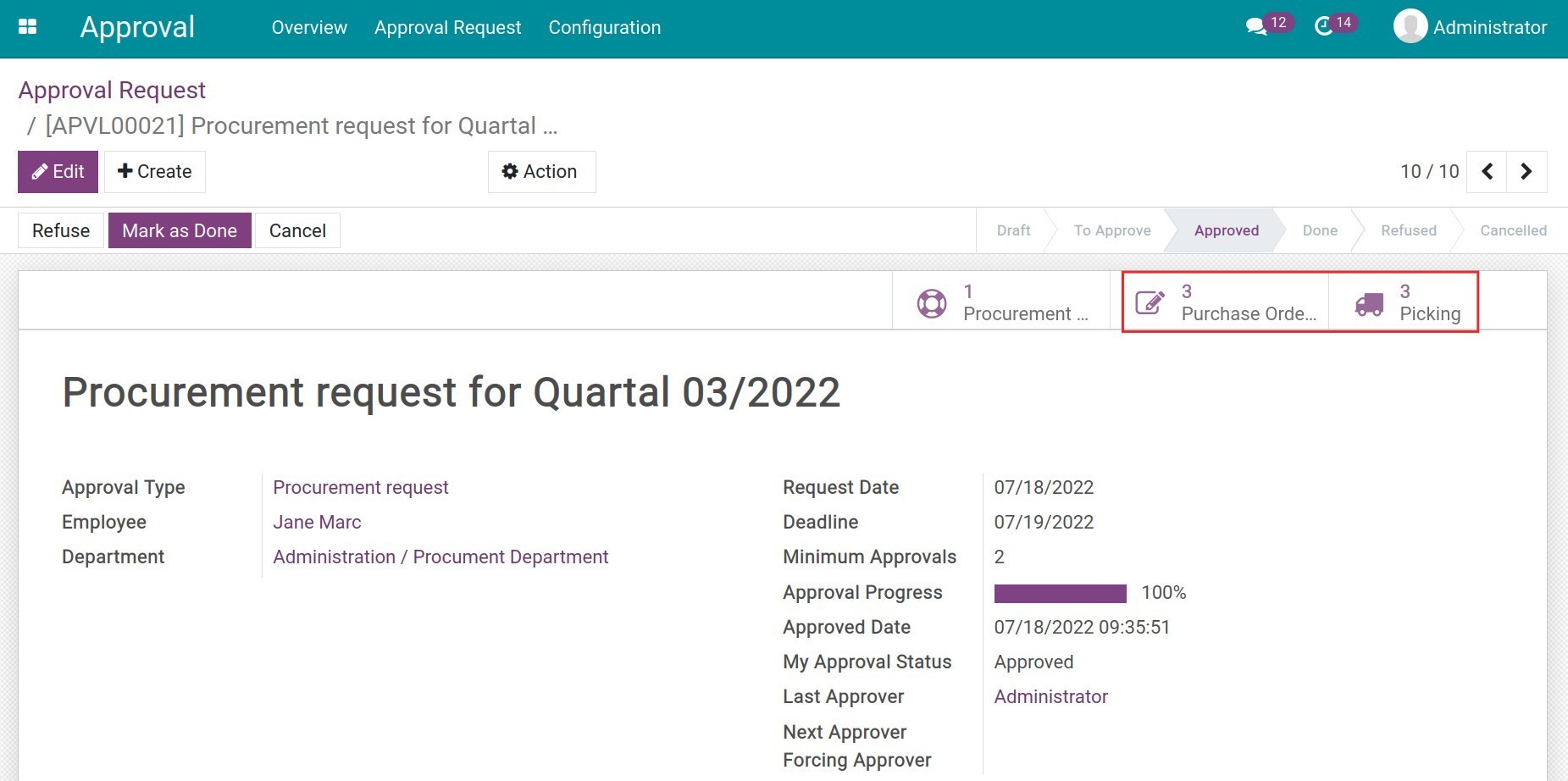Screen dimensions: 1568x781
Task: Click the Administrator avatar picture
Action: coord(1410,27)
